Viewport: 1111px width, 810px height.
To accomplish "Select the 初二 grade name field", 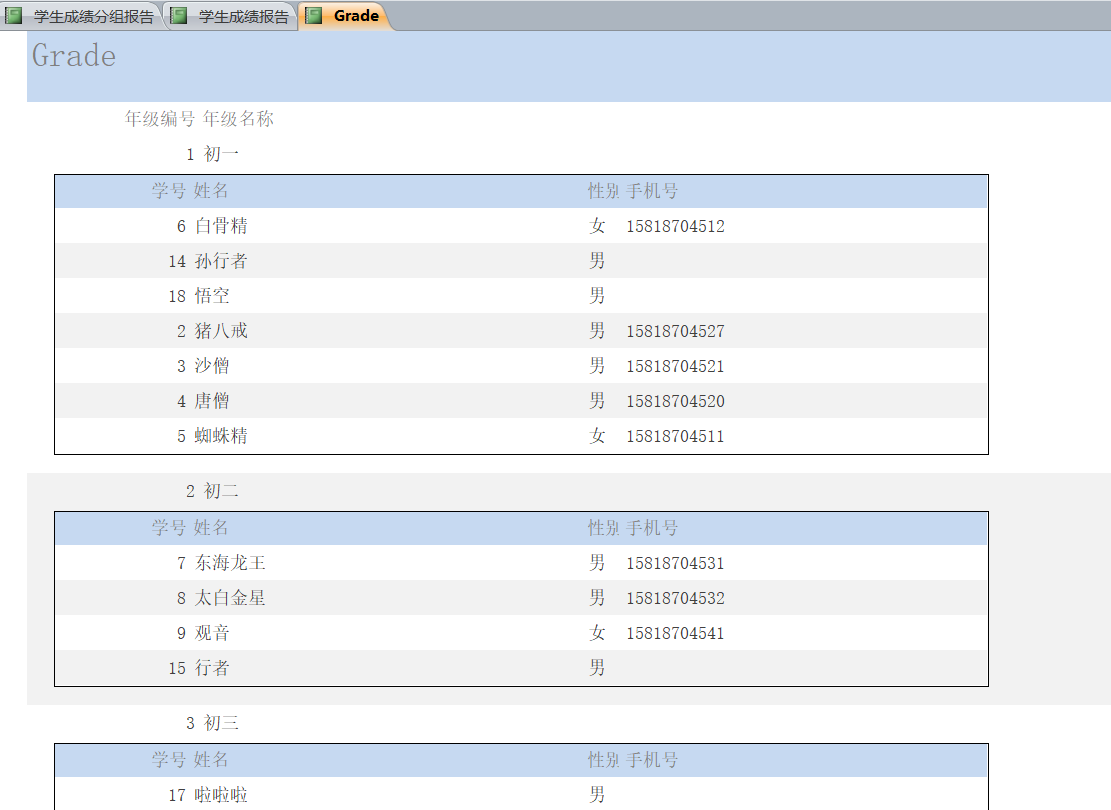I will coord(221,491).
